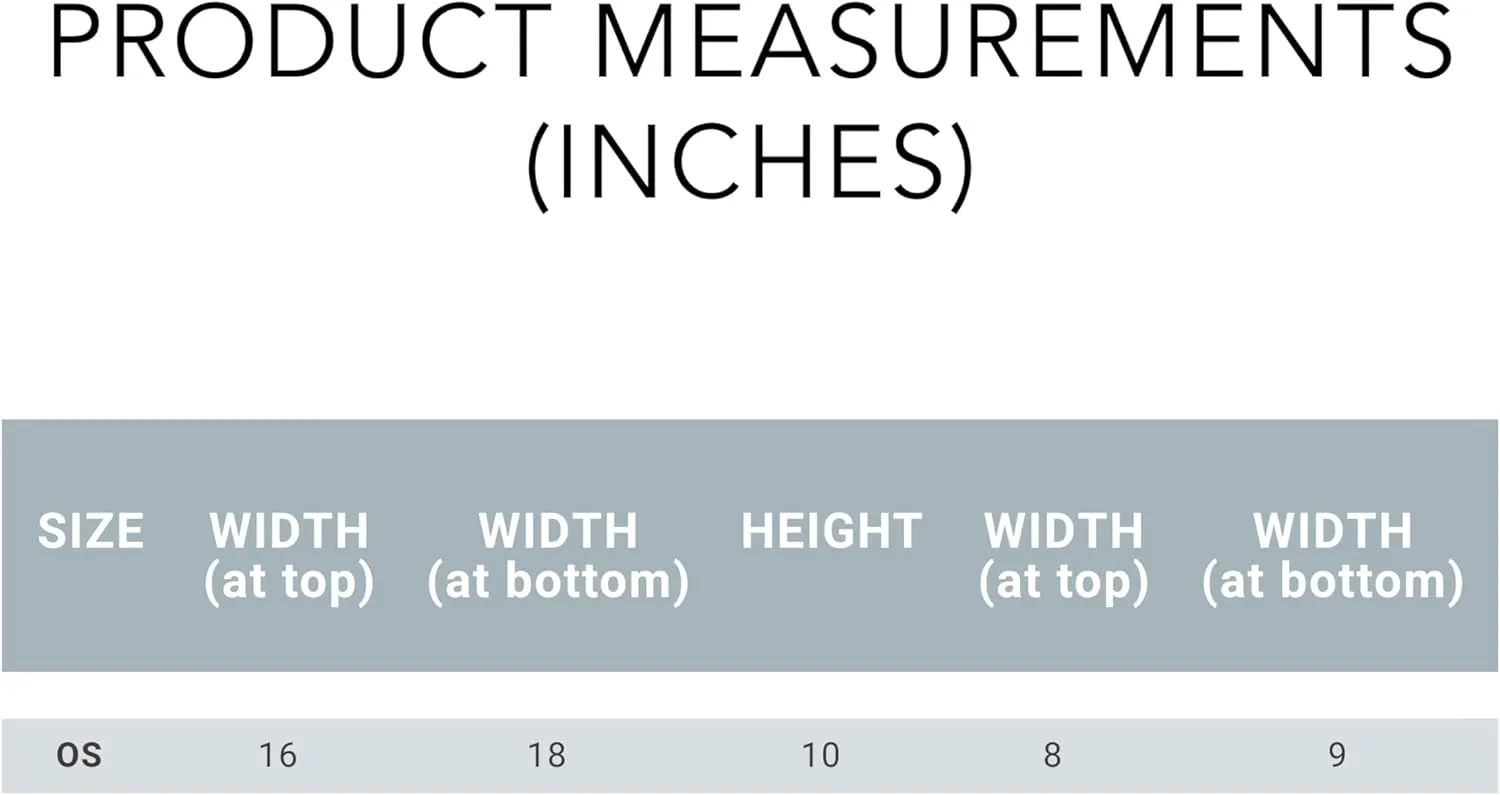This screenshot has height=795, width=1500.
Task: Click the value 9 in the table
Action: tap(1337, 755)
